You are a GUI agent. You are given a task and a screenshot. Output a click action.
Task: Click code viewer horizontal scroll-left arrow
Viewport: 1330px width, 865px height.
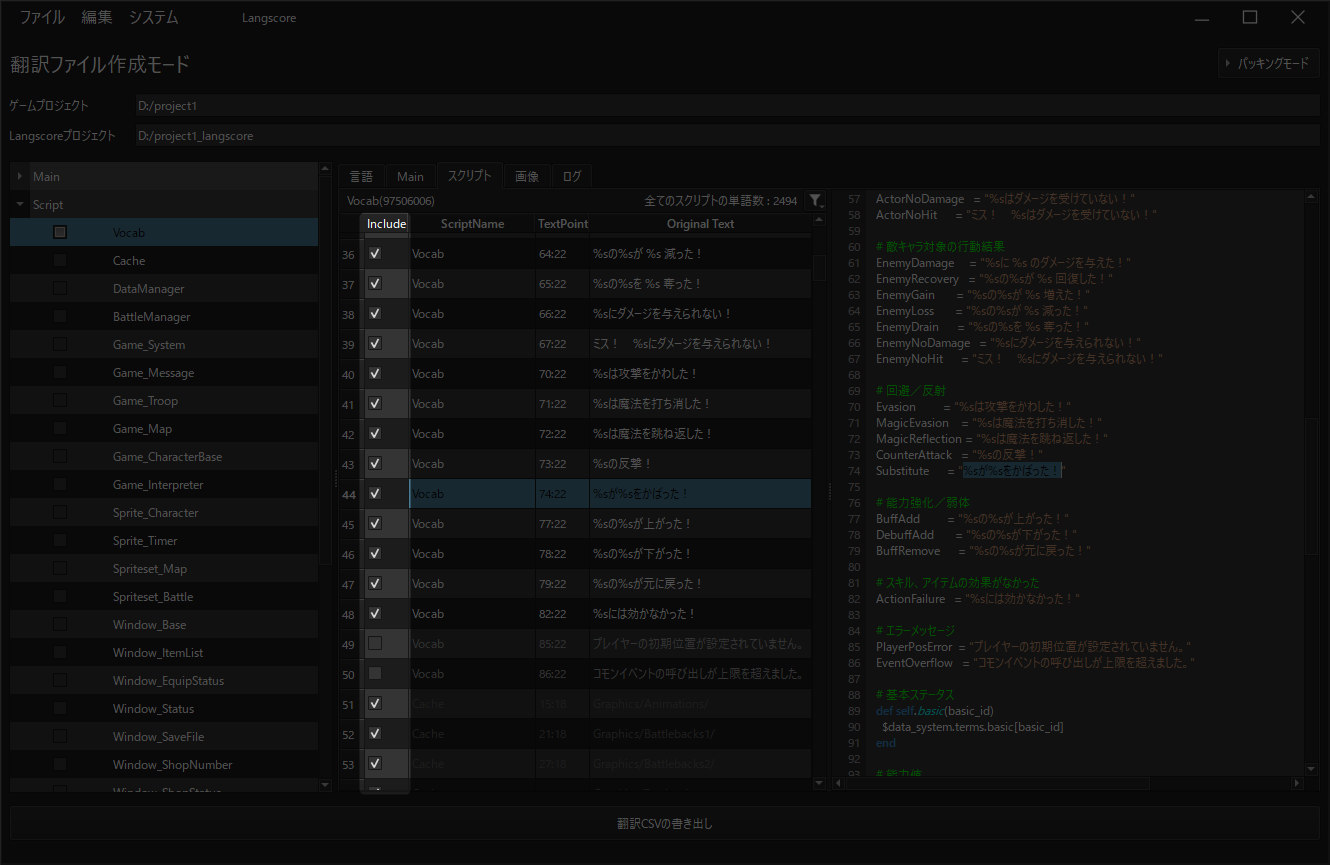point(838,783)
